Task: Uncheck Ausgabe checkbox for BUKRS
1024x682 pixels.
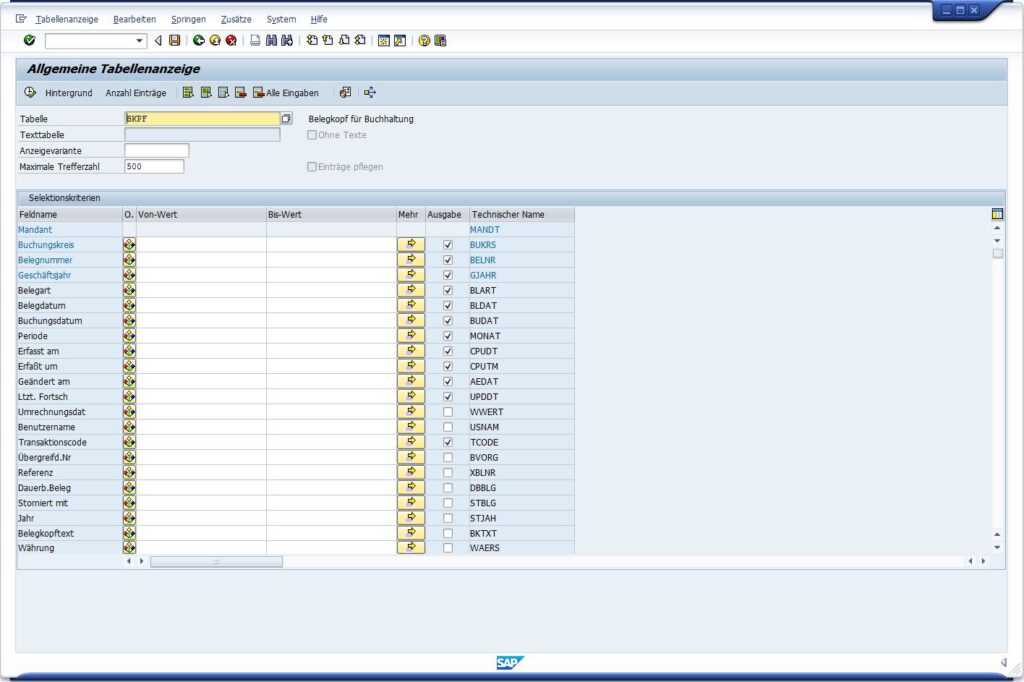Action: point(448,245)
